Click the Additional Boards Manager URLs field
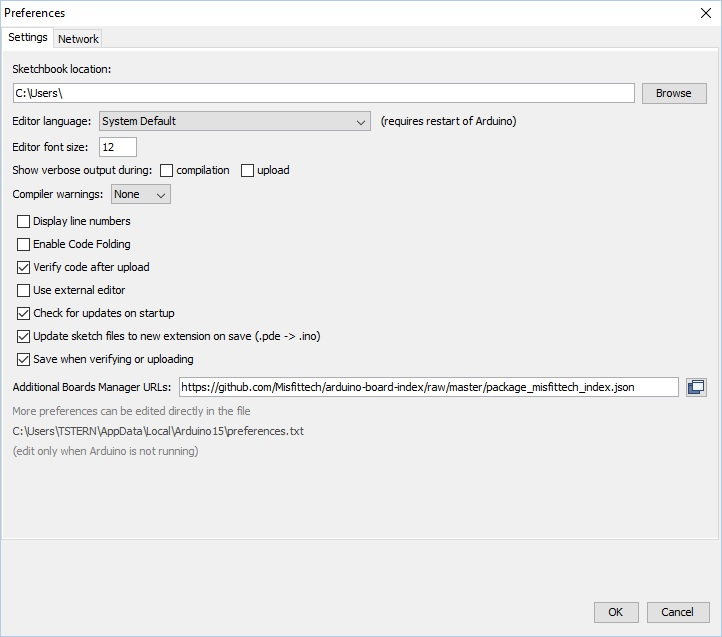This screenshot has width=722, height=637. (x=429, y=387)
